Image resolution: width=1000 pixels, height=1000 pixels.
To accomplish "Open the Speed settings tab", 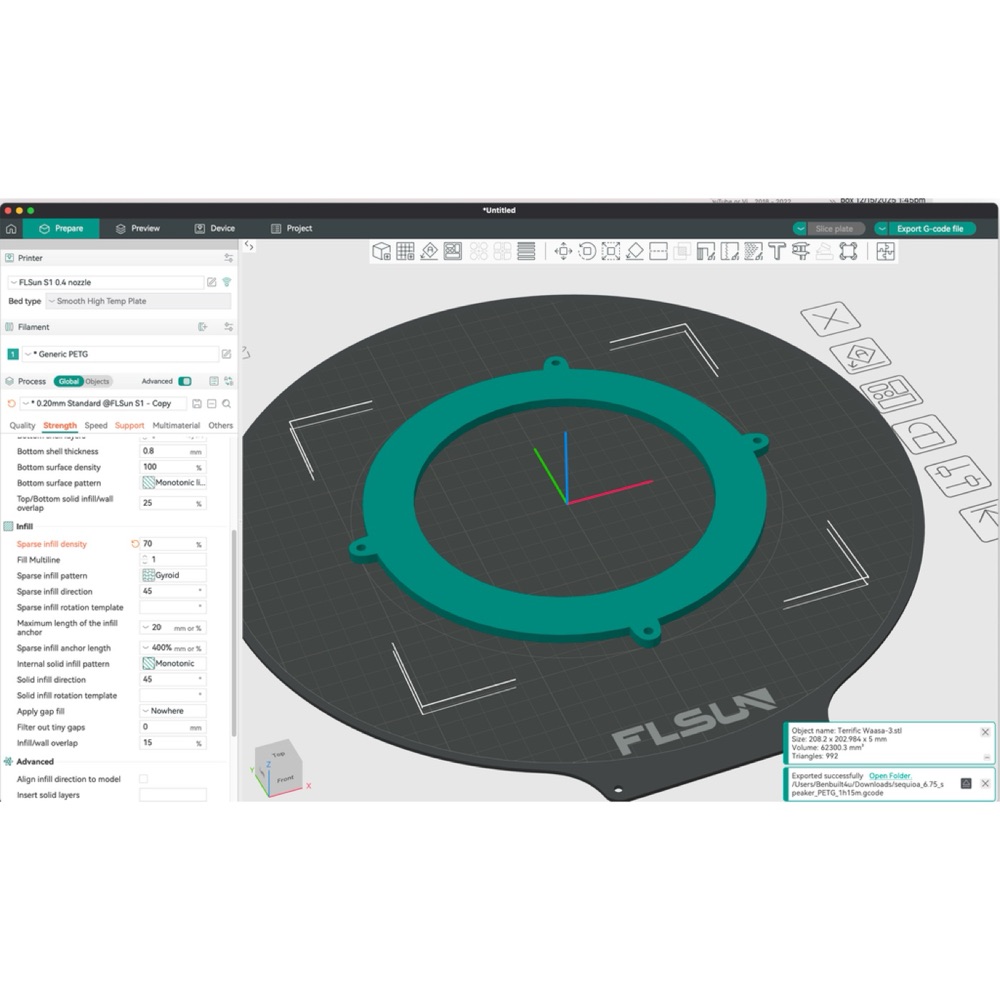I will point(96,425).
